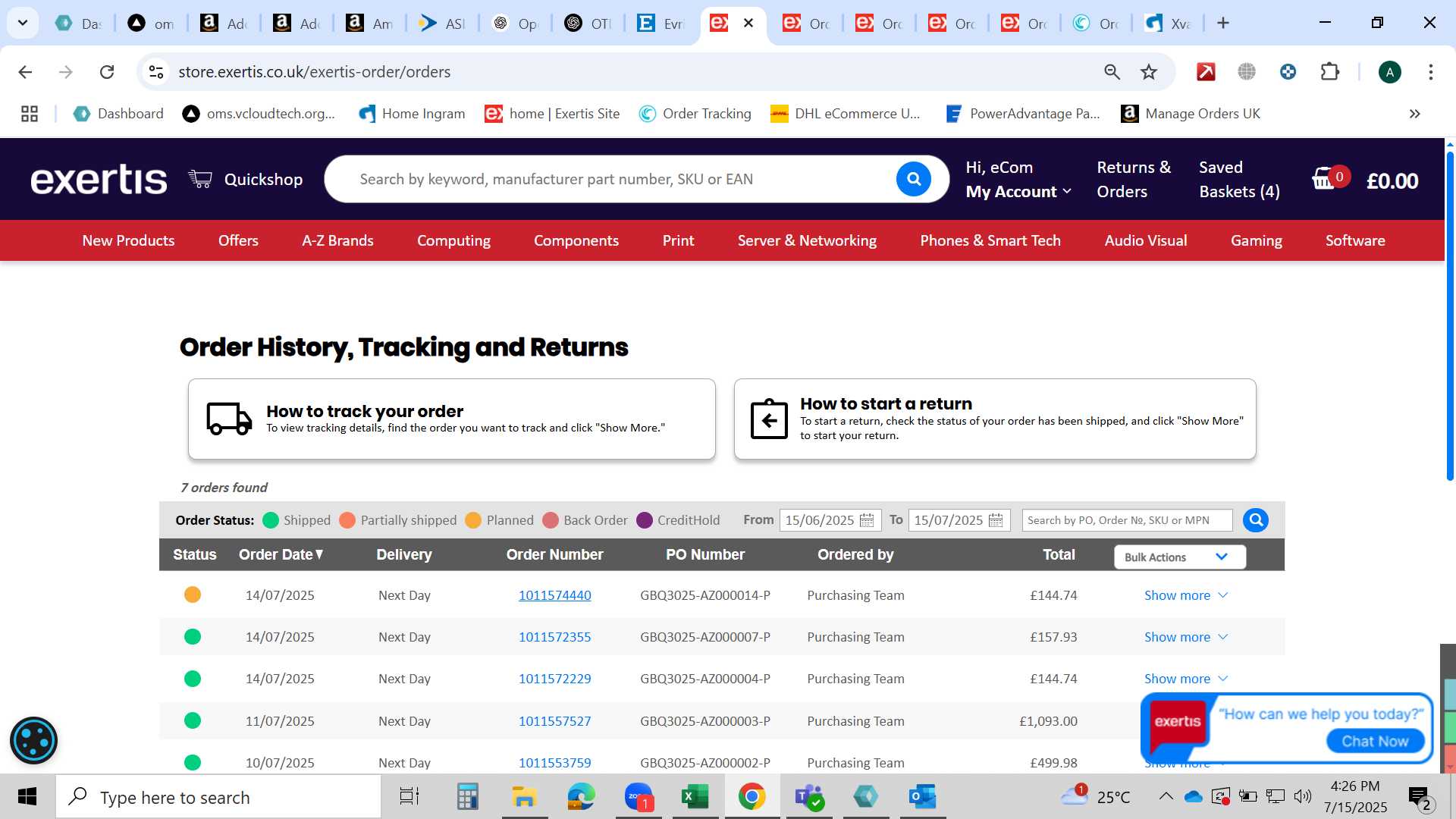1456x819 pixels.
Task: Go to Returns & Orders
Action: (1134, 179)
